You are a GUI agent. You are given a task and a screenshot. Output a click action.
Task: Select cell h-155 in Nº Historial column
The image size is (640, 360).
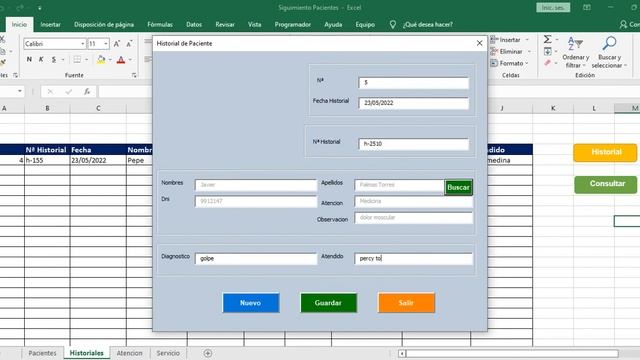[x=47, y=160]
